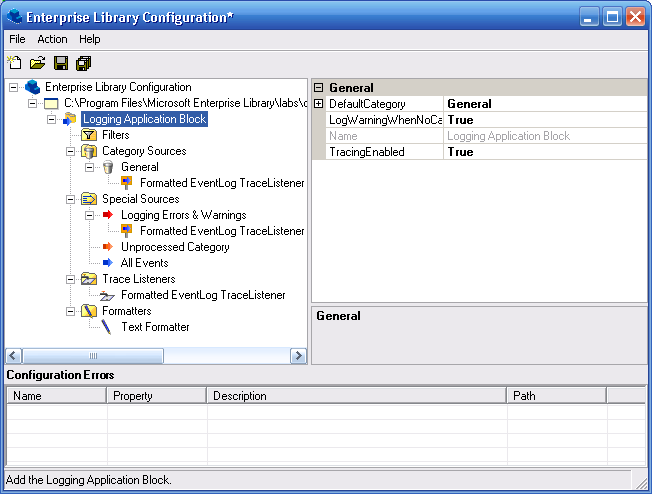Open the File menu
Viewport: 652px width, 494px height.
pyautogui.click(x=17, y=39)
